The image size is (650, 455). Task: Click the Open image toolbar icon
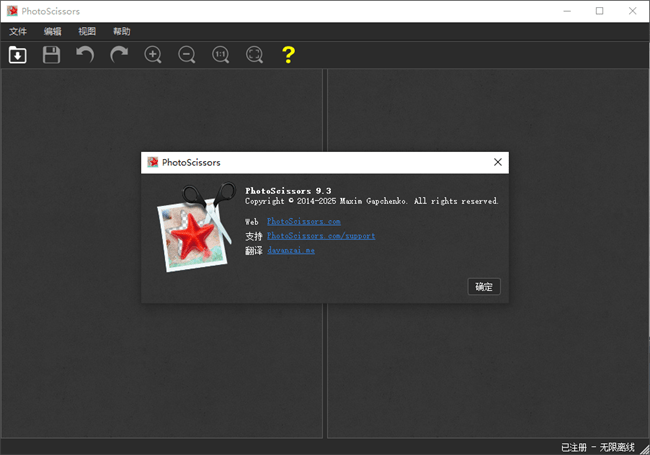[x=18, y=55]
